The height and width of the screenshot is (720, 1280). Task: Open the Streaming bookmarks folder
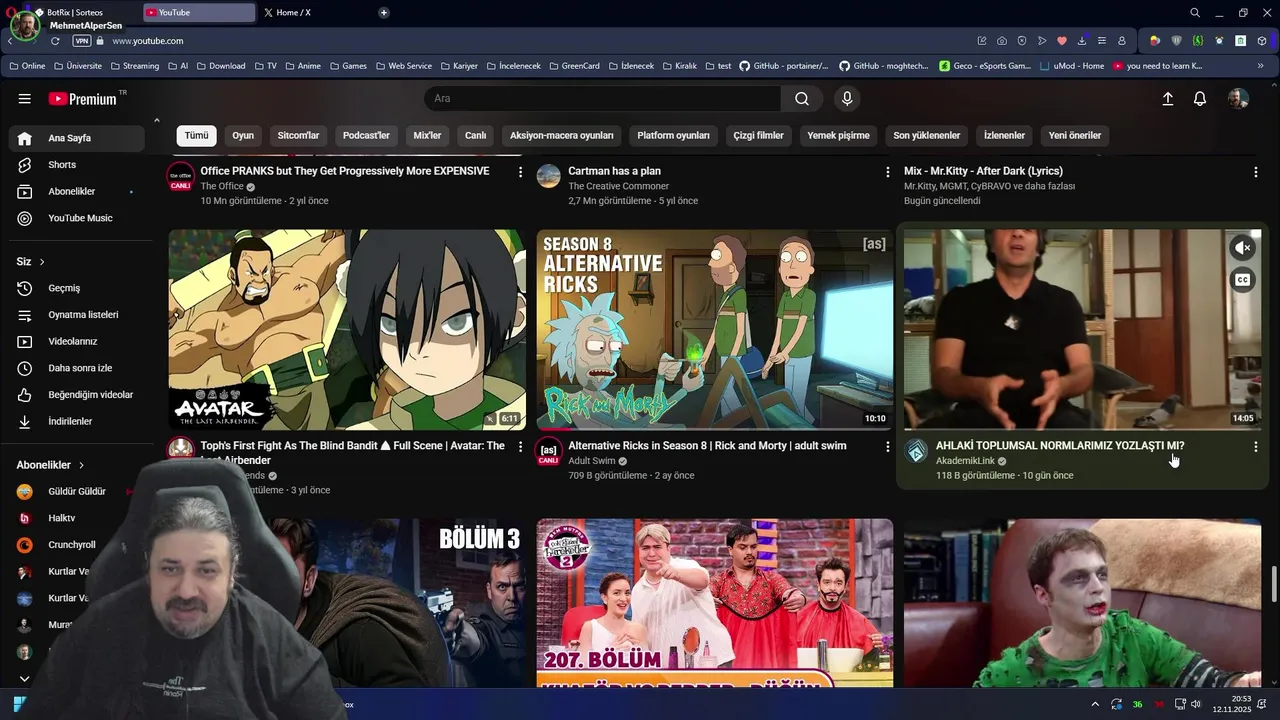134,66
